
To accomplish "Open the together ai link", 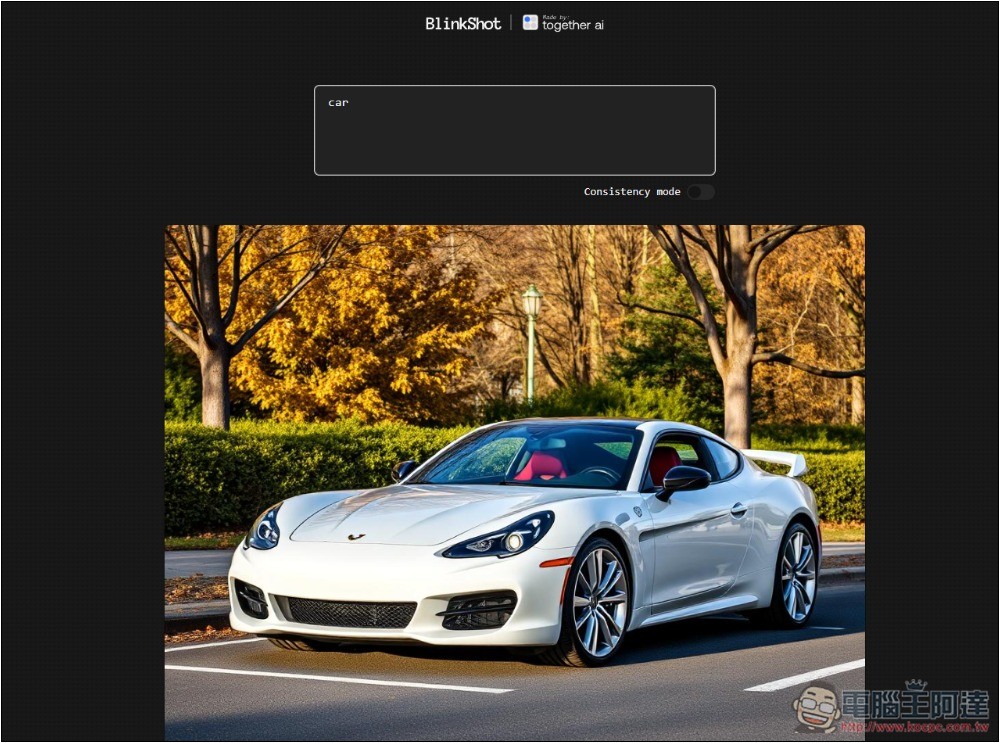I will [563, 24].
